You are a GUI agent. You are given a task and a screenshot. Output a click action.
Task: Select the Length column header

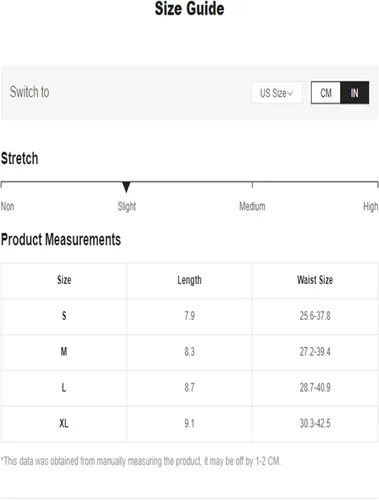189,280
